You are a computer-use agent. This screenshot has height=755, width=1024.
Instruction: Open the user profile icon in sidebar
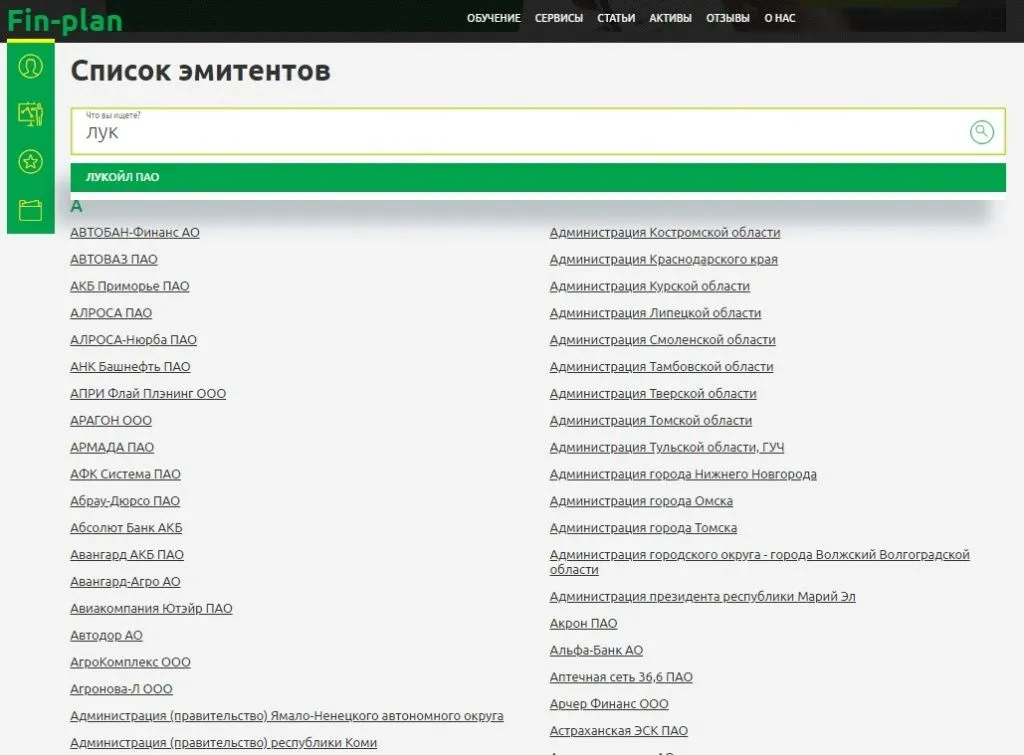(31, 67)
